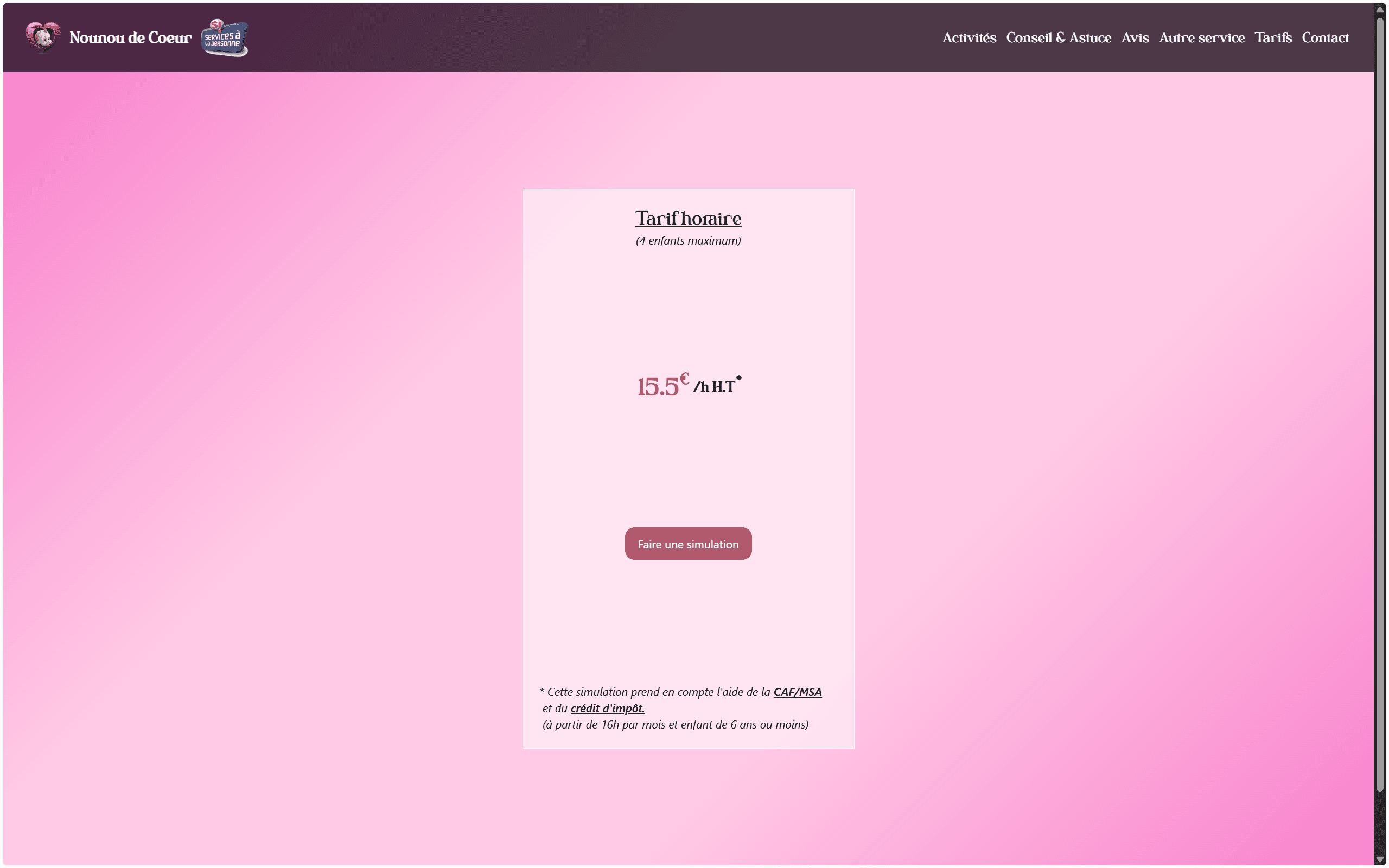Click the Tarif horaire heading

[x=687, y=218]
